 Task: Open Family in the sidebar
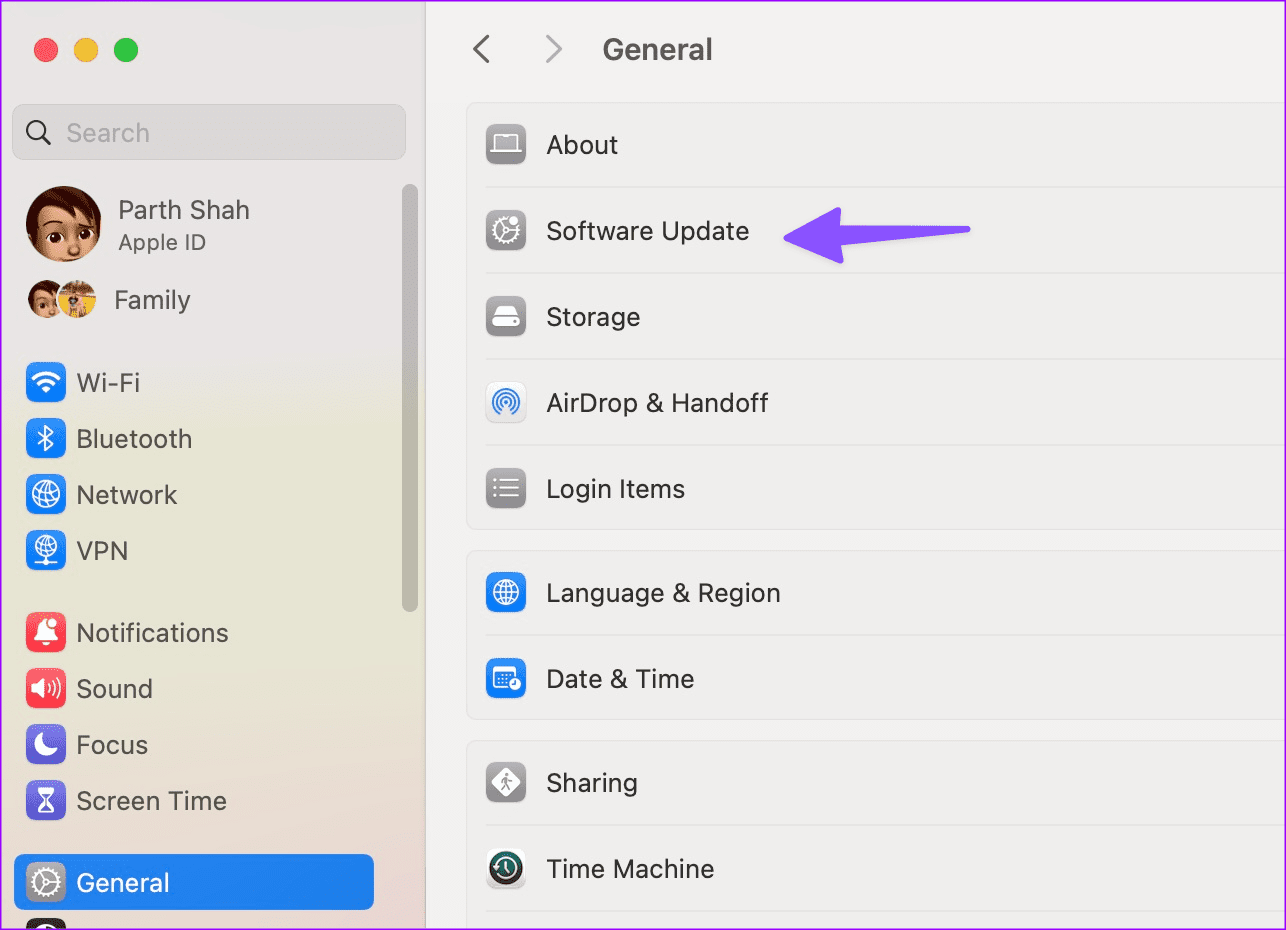point(194,300)
